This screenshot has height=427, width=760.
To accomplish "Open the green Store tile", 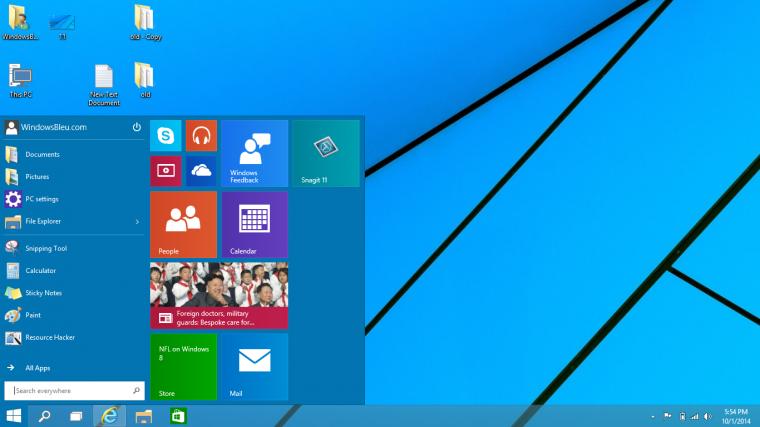I will tap(183, 367).
